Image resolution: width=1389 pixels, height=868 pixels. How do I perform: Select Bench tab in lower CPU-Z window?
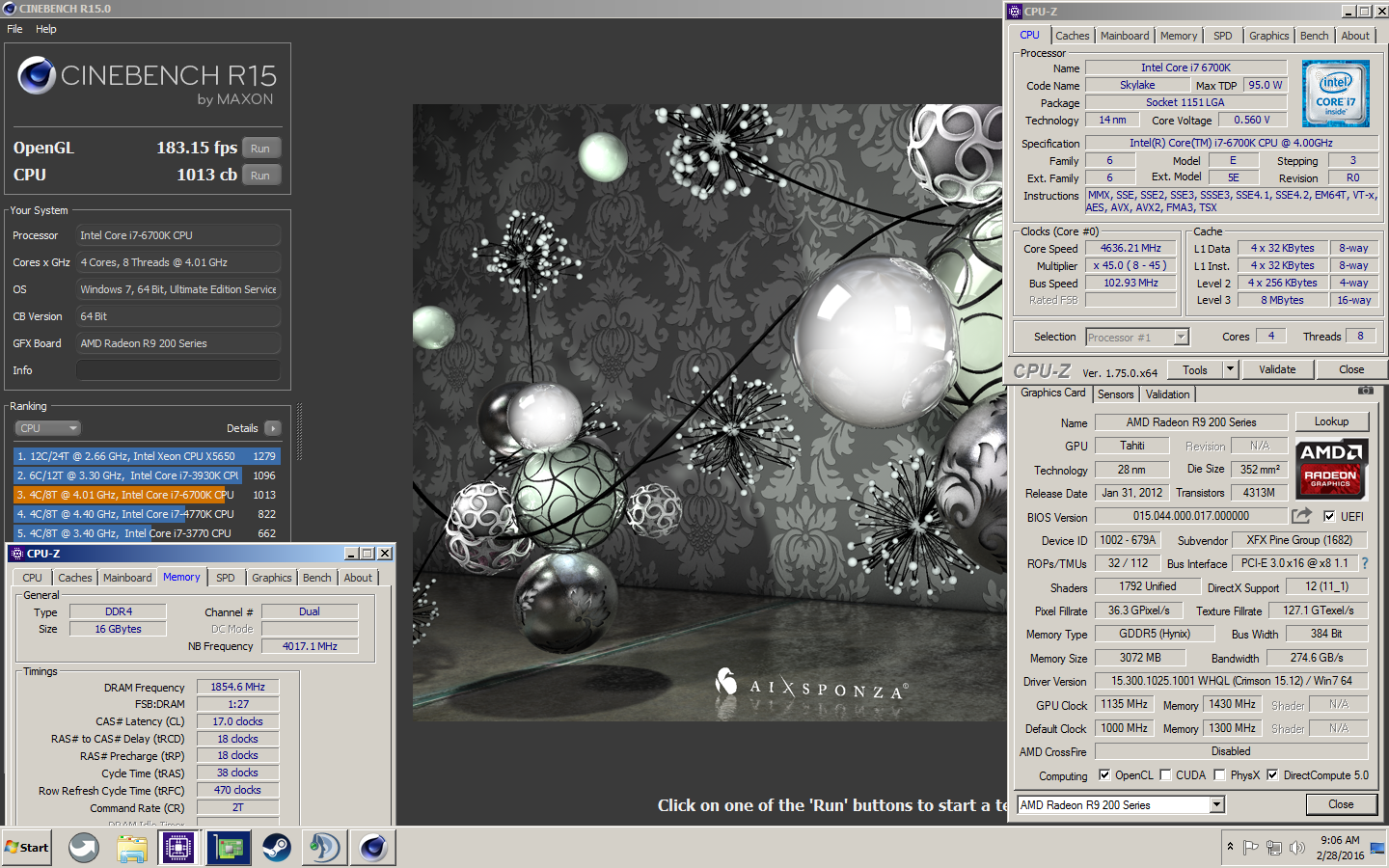tap(316, 578)
